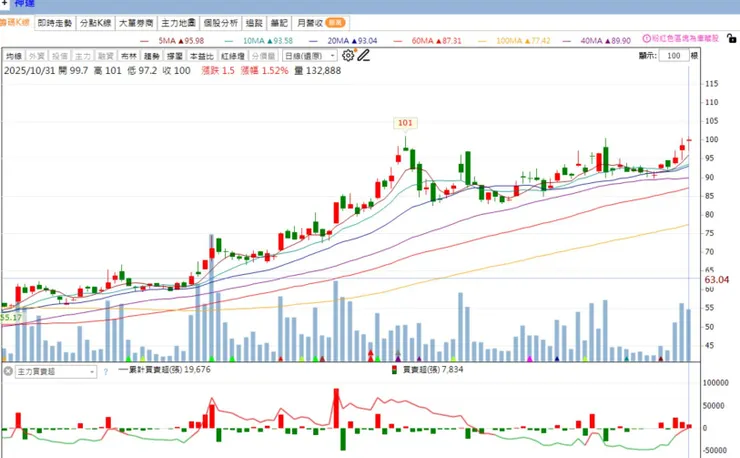Click the 累計買賣超(張) 19,676 legend
Image resolution: width=740 pixels, height=458 pixels.
pos(164,370)
